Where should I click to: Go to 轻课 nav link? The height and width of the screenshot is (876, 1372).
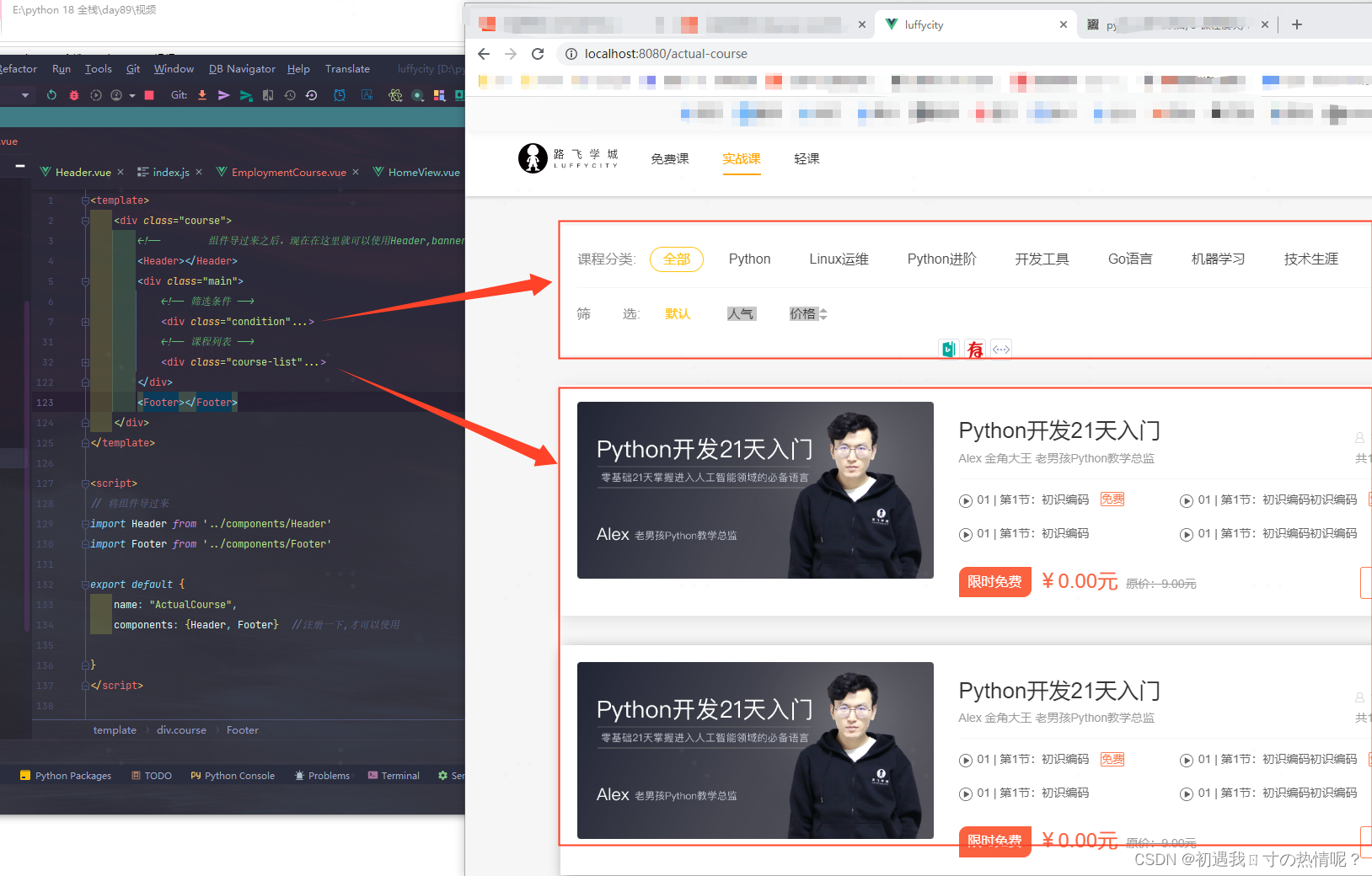pos(807,159)
